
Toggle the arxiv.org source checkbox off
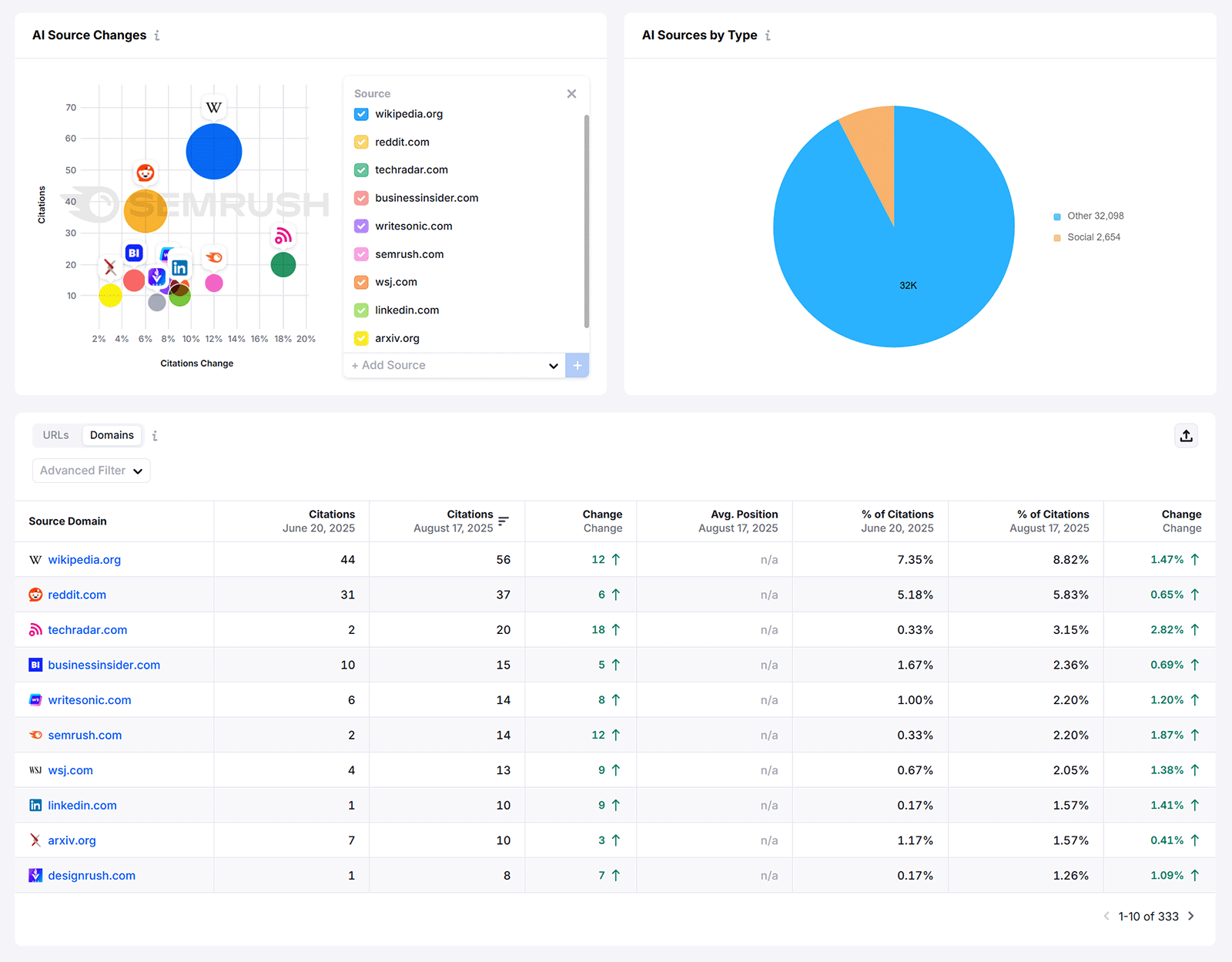(x=361, y=338)
